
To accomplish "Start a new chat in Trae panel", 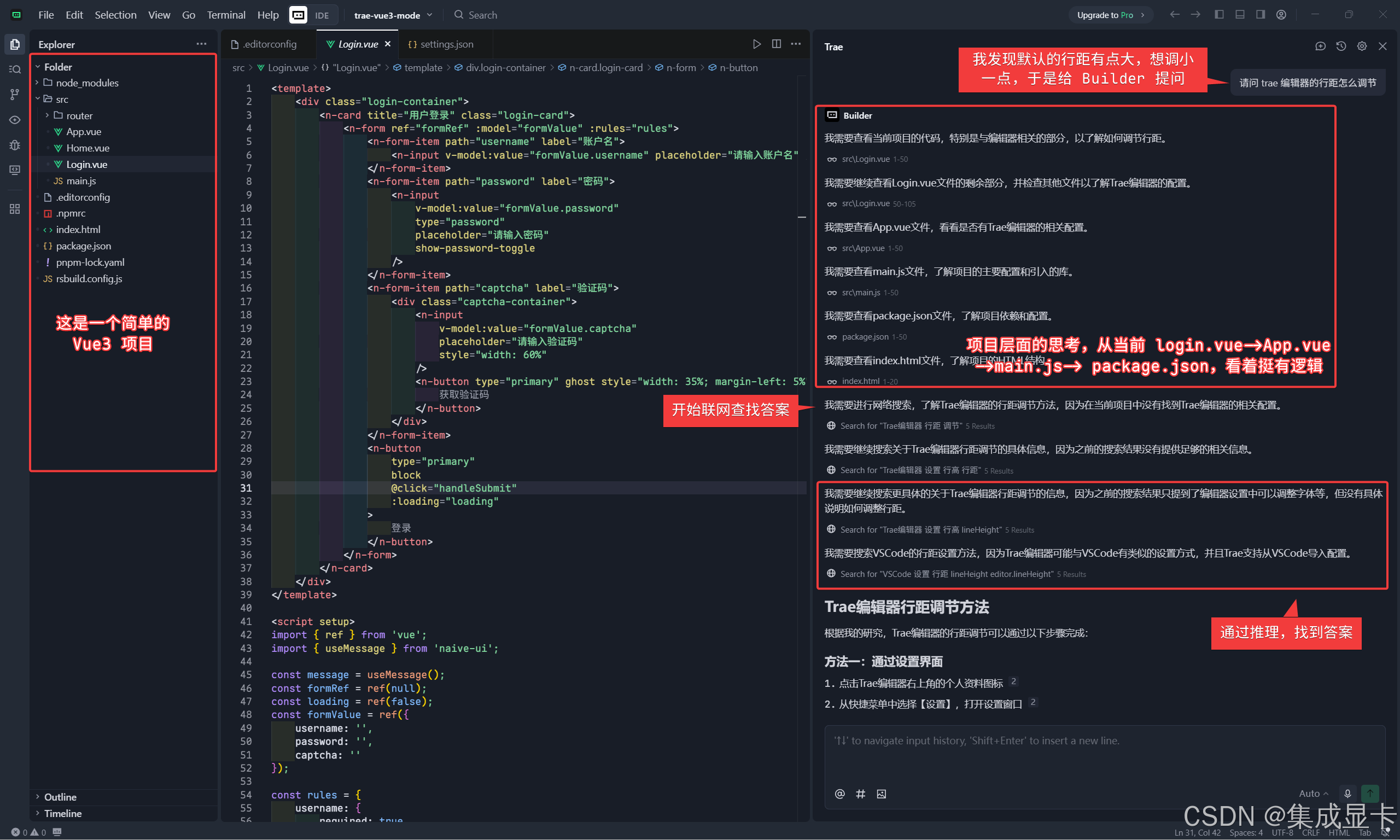I will (1320, 46).
